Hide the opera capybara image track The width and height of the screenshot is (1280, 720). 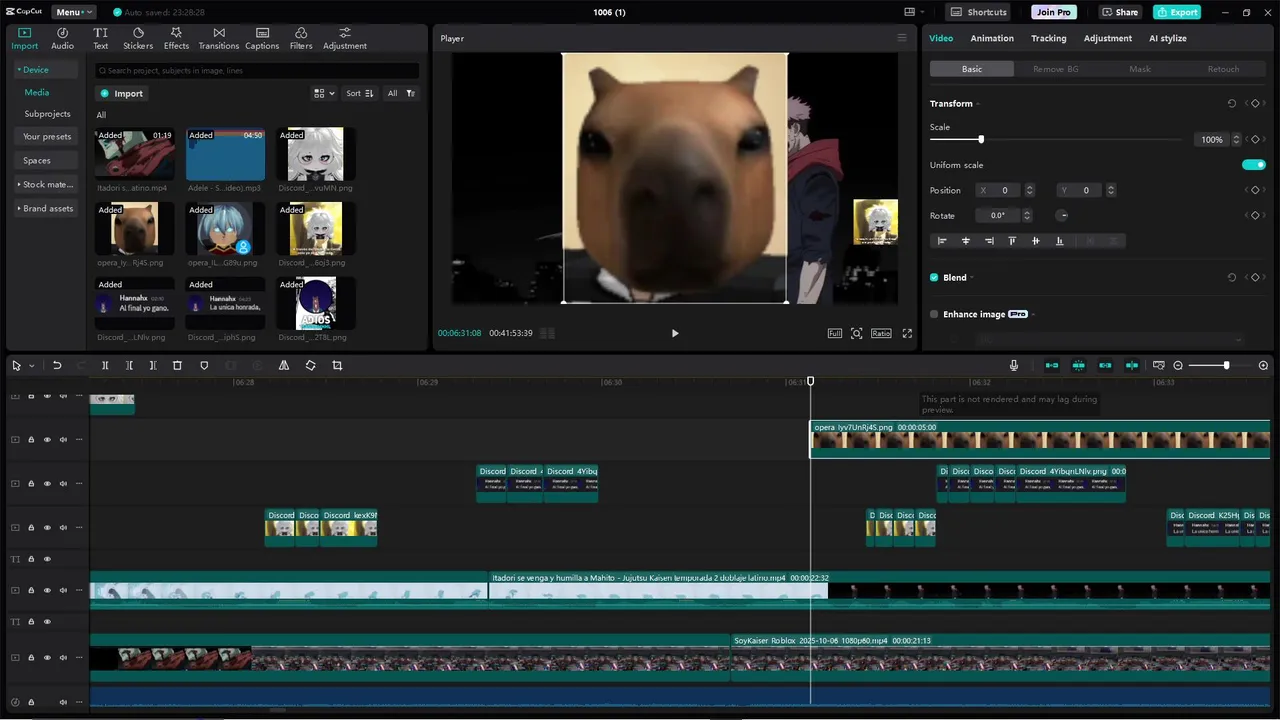point(47,440)
